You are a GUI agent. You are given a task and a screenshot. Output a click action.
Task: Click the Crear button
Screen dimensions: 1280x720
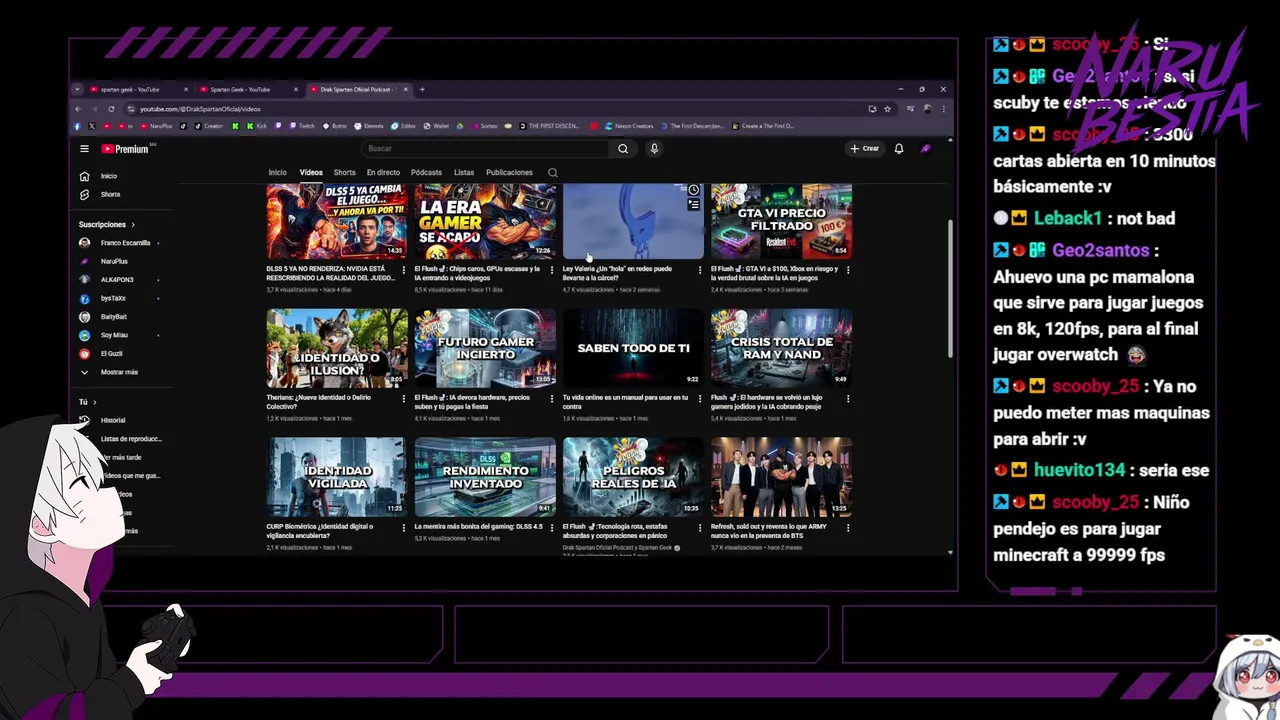(x=865, y=149)
